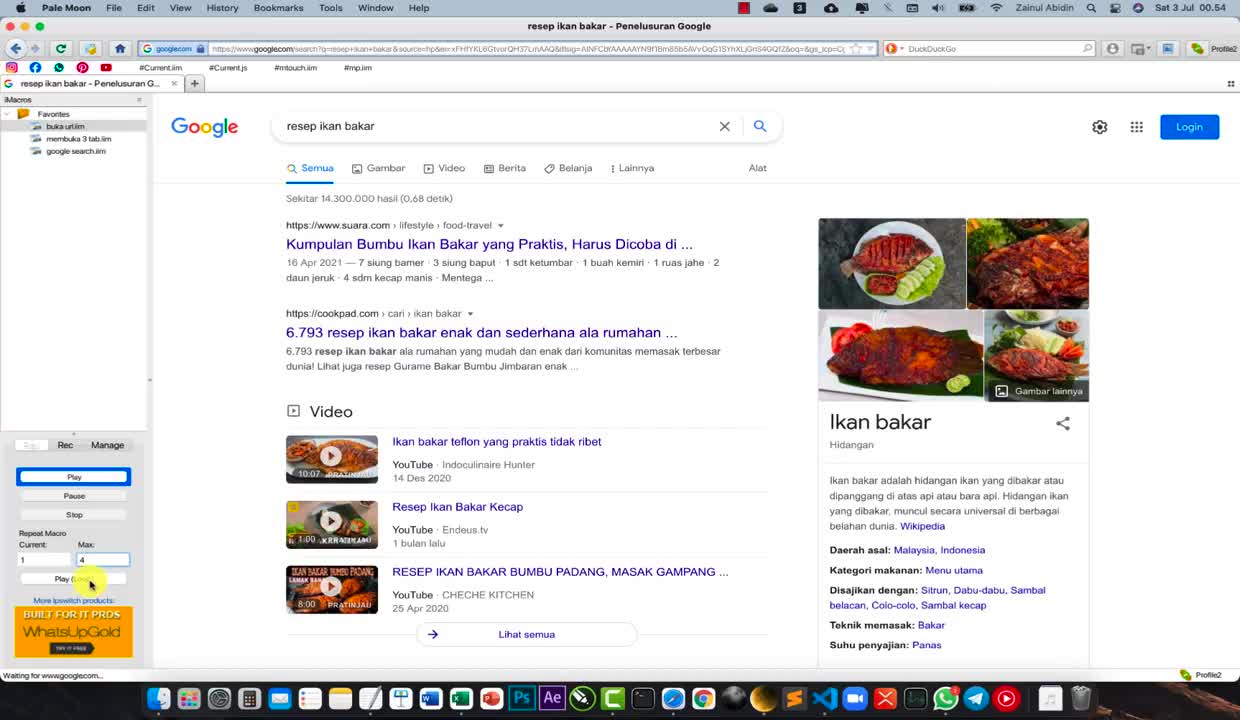Reload the page with the green refresh icon

[x=61, y=48]
